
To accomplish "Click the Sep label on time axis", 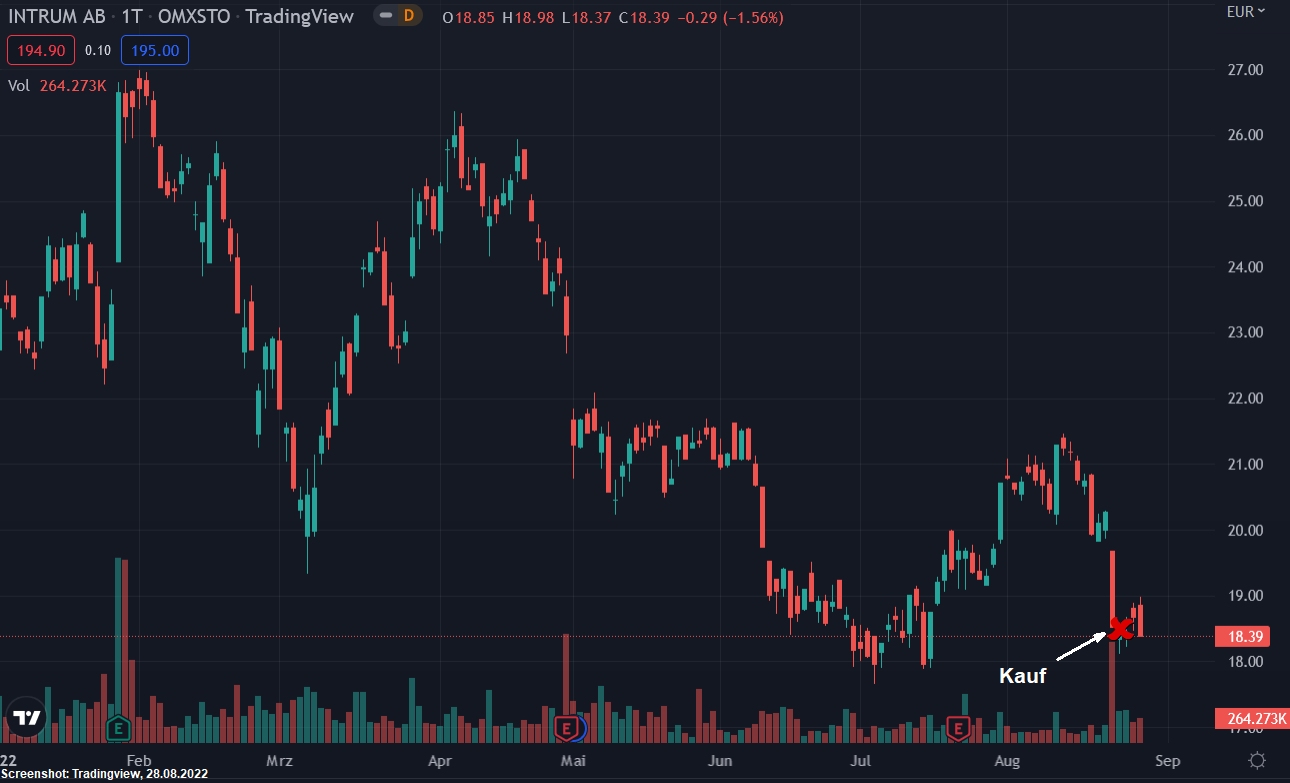I will (x=1168, y=760).
